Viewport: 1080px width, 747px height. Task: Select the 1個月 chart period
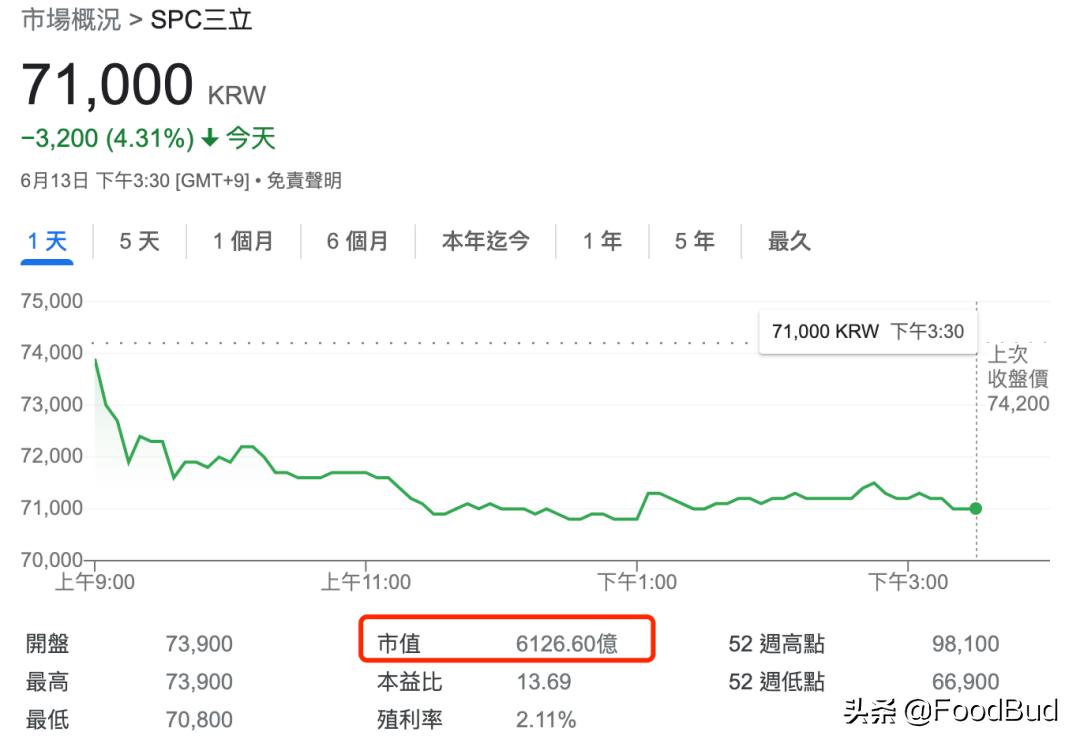[242, 240]
